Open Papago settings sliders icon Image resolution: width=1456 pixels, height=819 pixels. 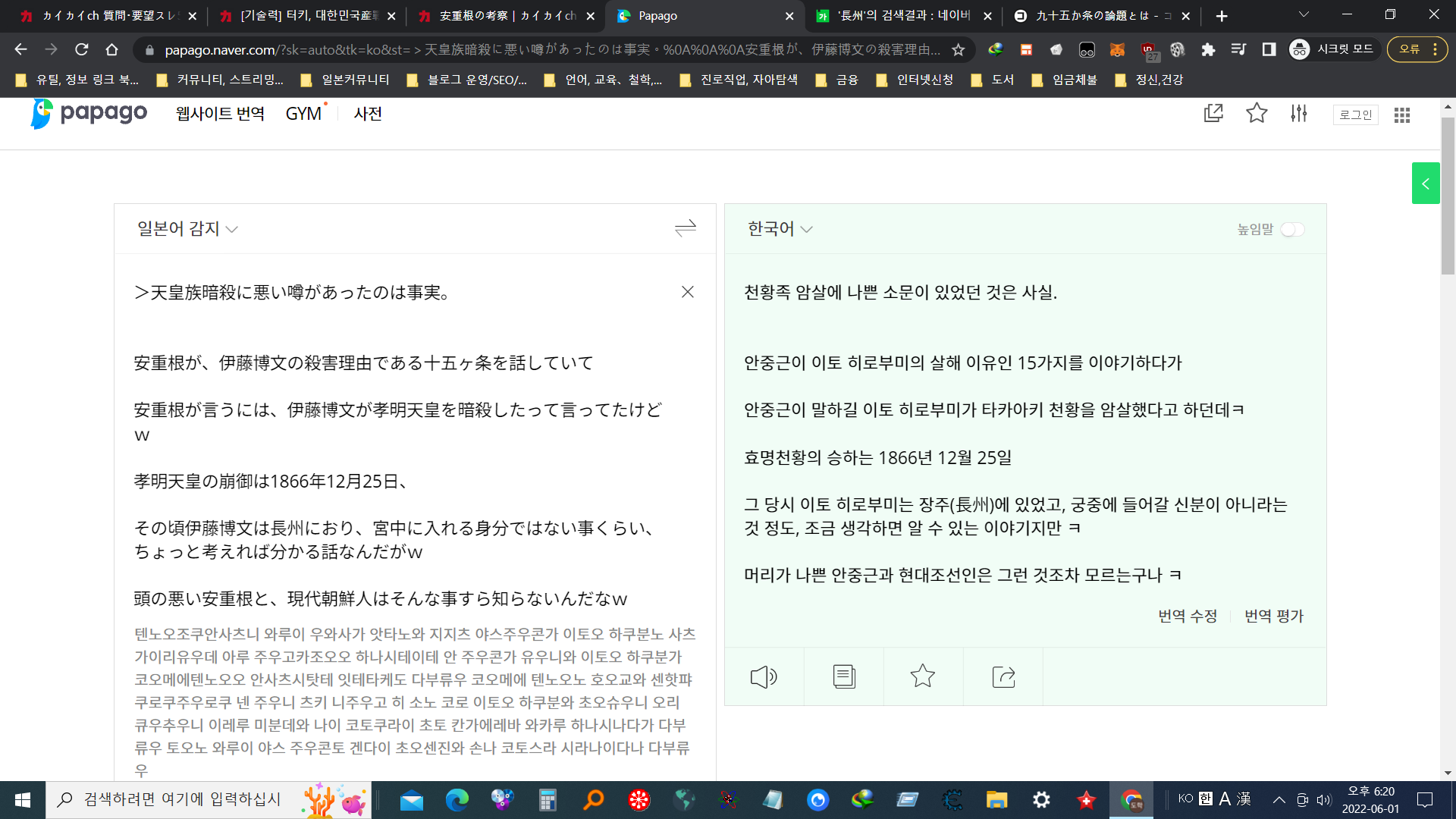(1299, 114)
